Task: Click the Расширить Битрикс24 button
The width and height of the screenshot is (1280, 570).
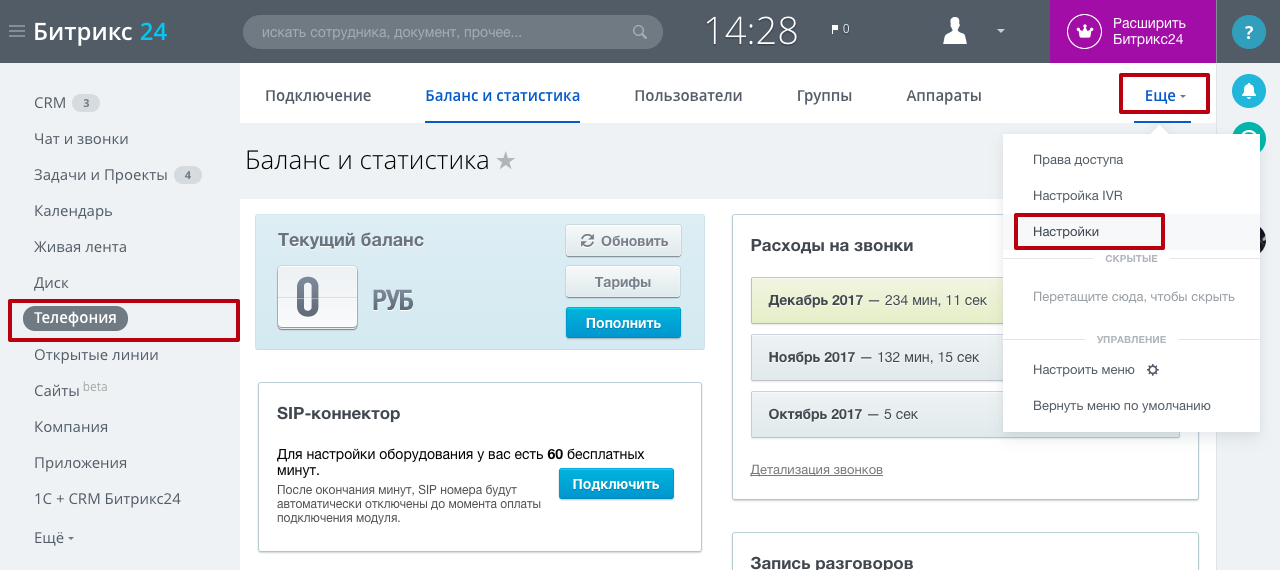Action: [x=1132, y=31]
